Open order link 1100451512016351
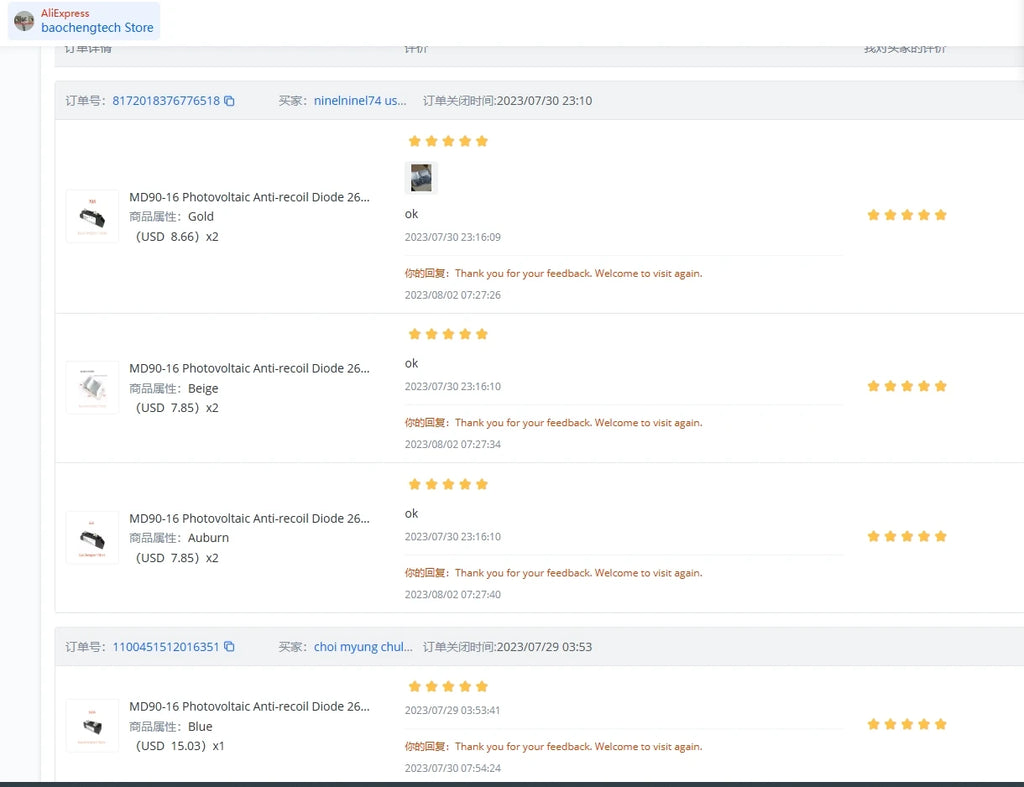Viewport: 1024px width, 787px height. click(166, 647)
